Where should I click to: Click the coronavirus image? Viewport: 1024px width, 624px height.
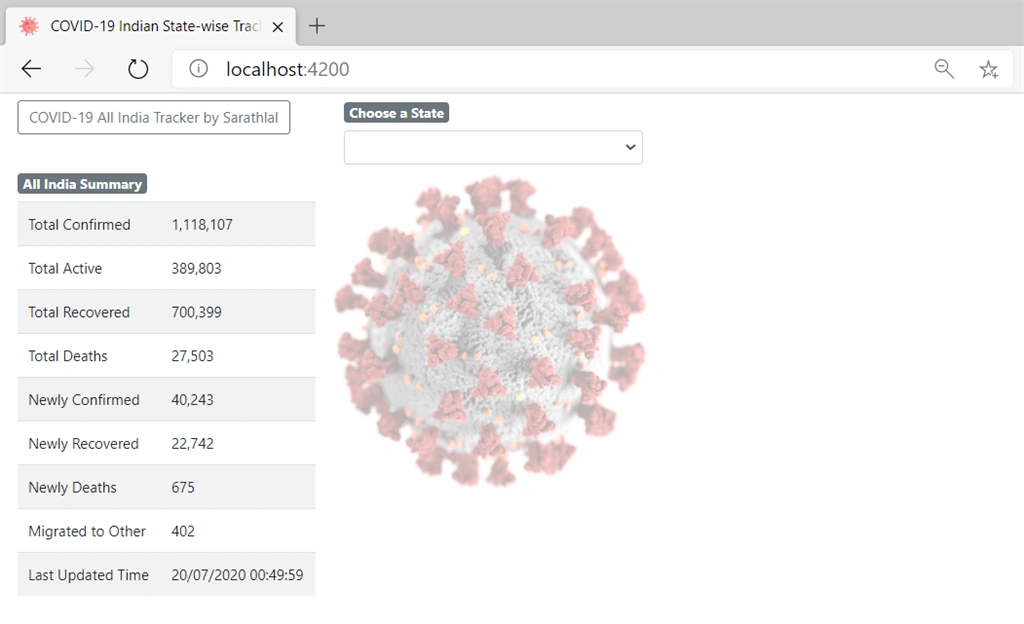tap(490, 332)
